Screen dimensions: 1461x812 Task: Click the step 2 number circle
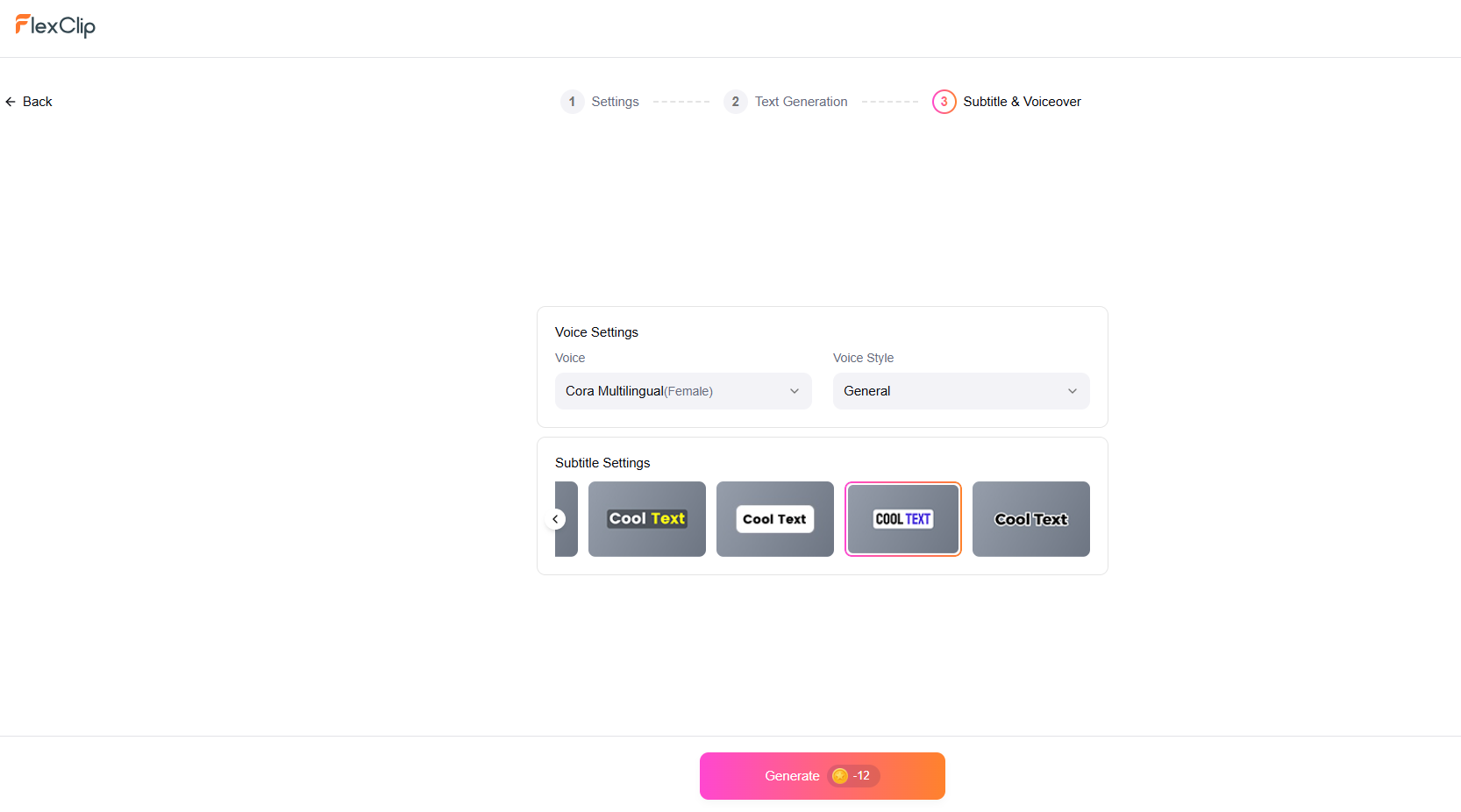(x=735, y=102)
